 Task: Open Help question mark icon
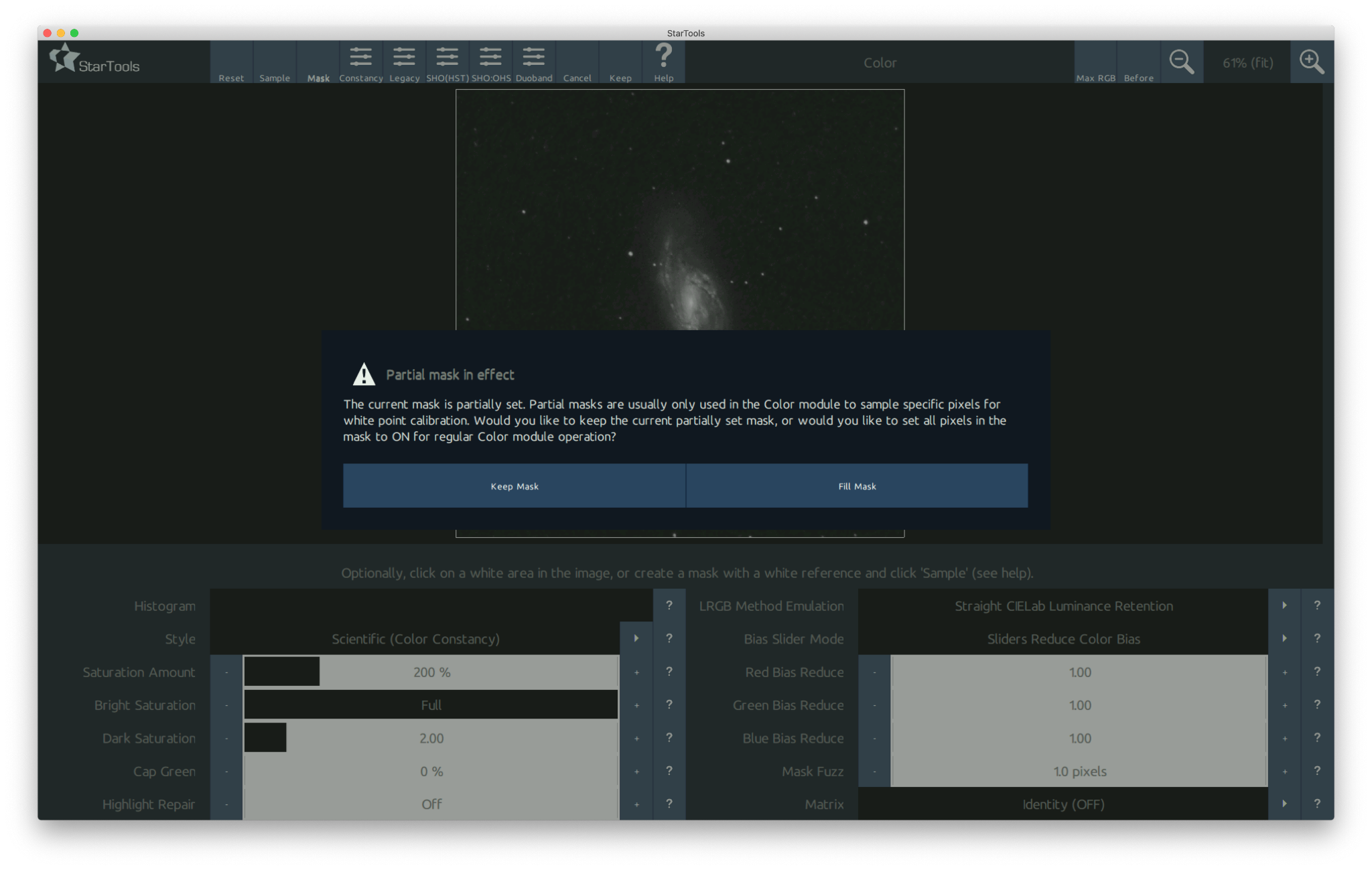click(664, 62)
